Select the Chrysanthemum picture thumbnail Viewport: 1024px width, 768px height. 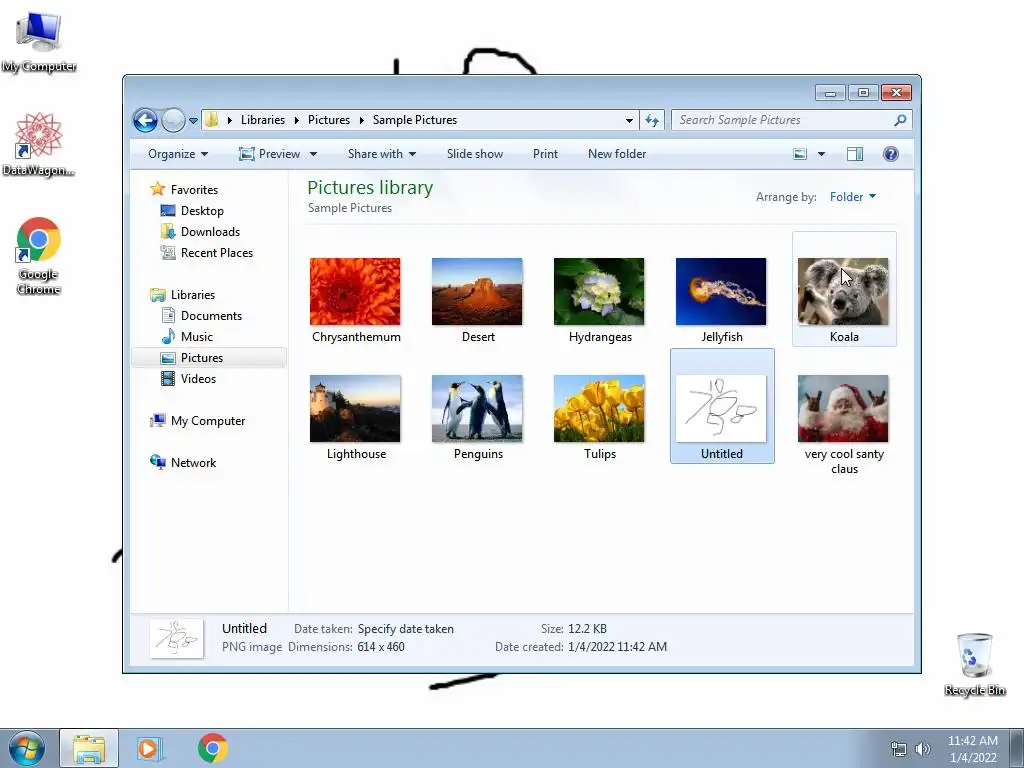pyautogui.click(x=355, y=291)
